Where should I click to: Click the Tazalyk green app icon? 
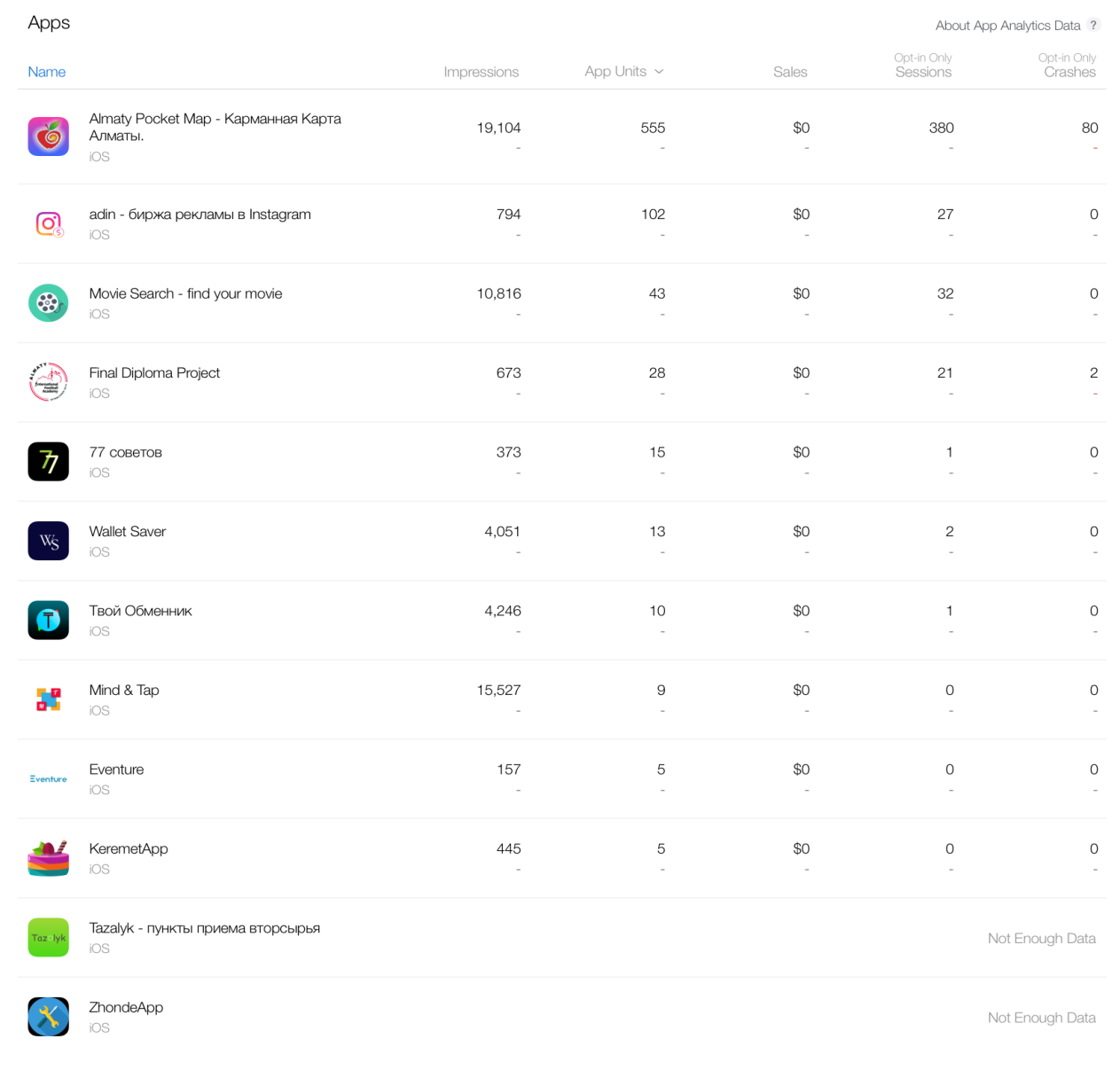coord(48,938)
